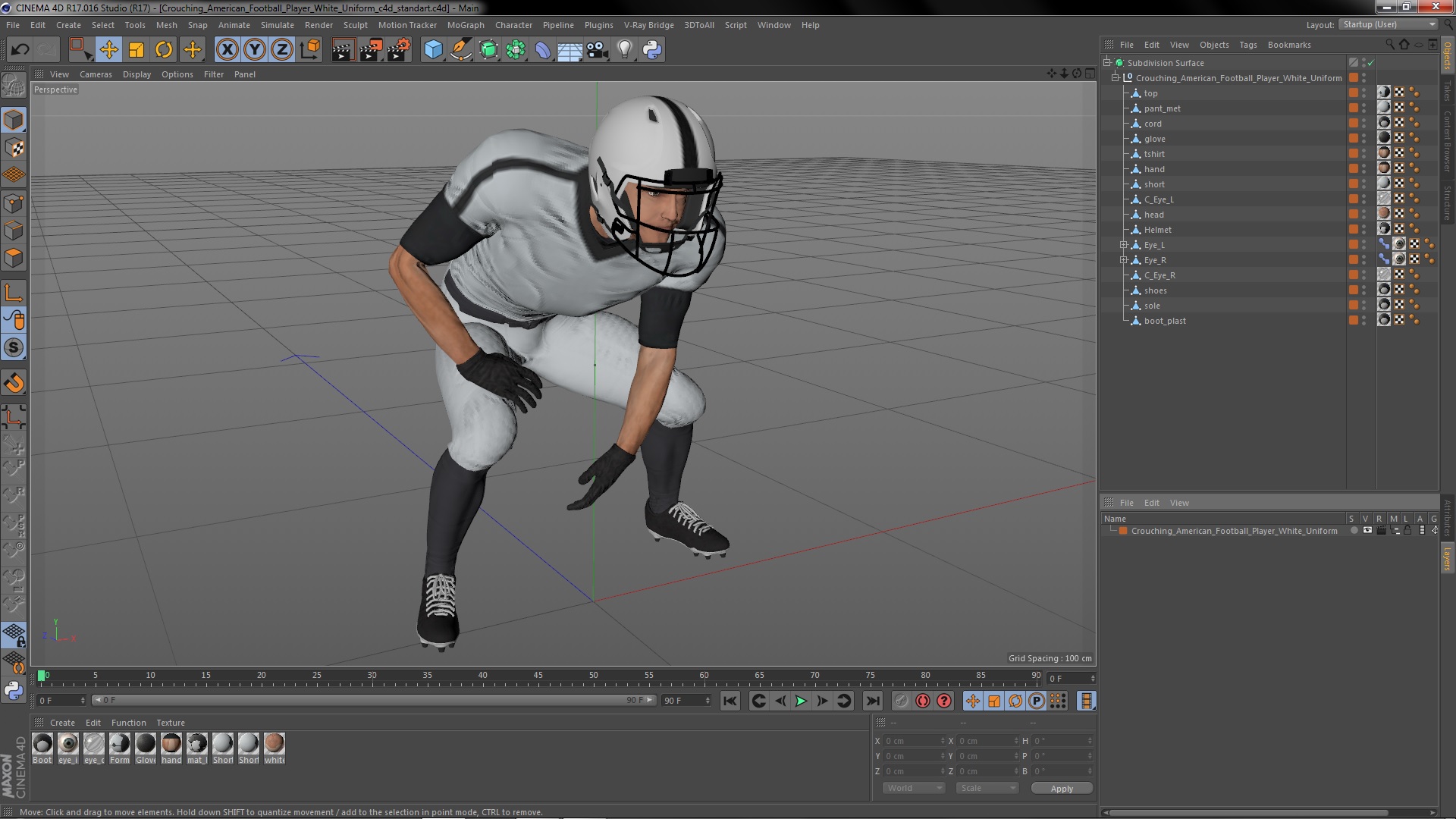Click the Python icon in top toolbar
The width and height of the screenshot is (1456, 819).
tap(652, 50)
